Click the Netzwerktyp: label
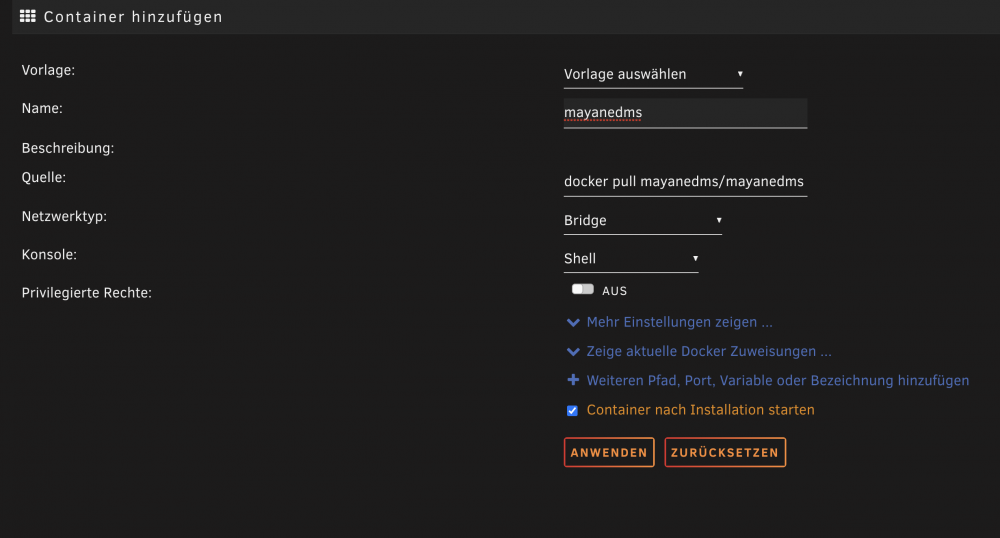 click(x=64, y=217)
